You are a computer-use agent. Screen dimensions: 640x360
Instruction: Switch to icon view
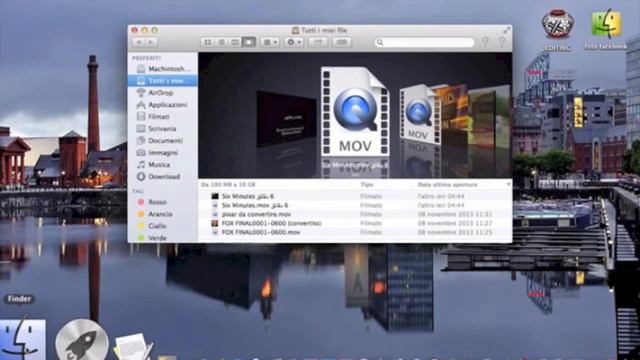(208, 42)
